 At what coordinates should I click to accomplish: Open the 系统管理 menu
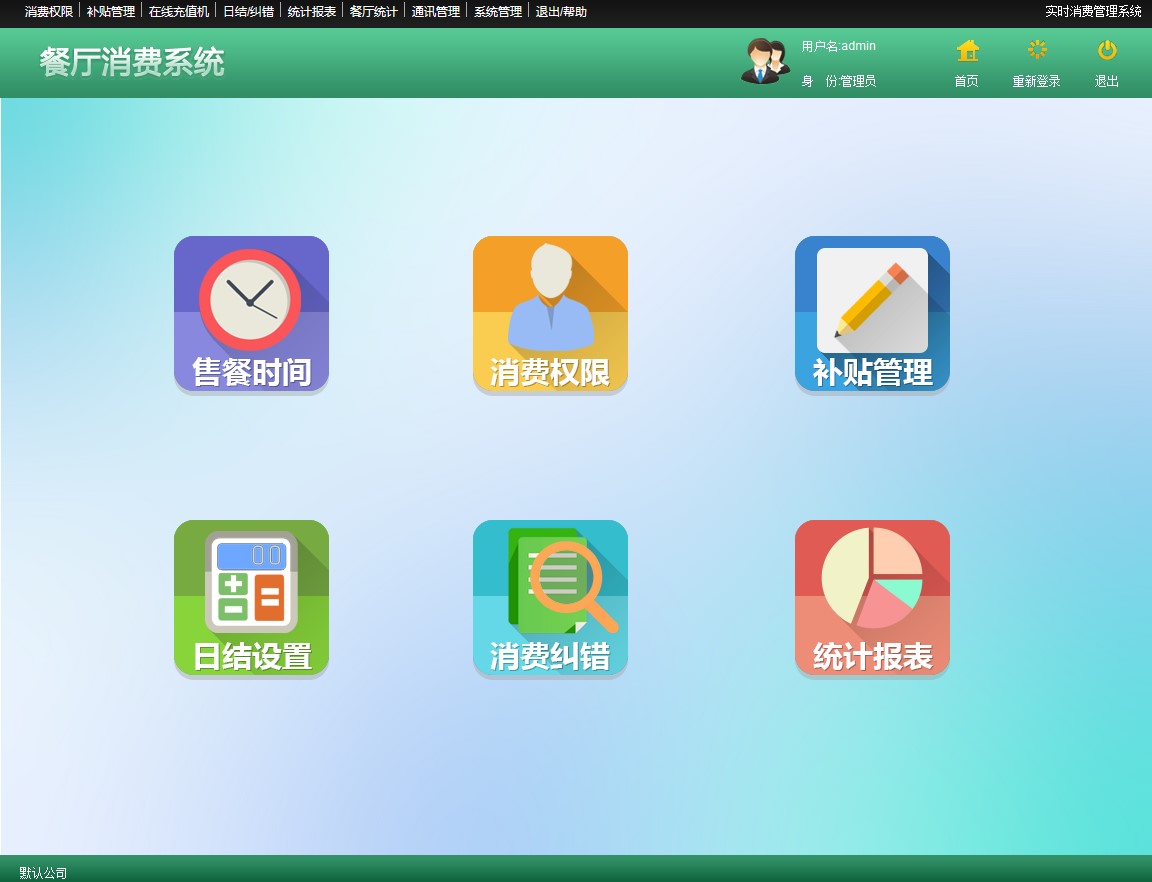(498, 12)
